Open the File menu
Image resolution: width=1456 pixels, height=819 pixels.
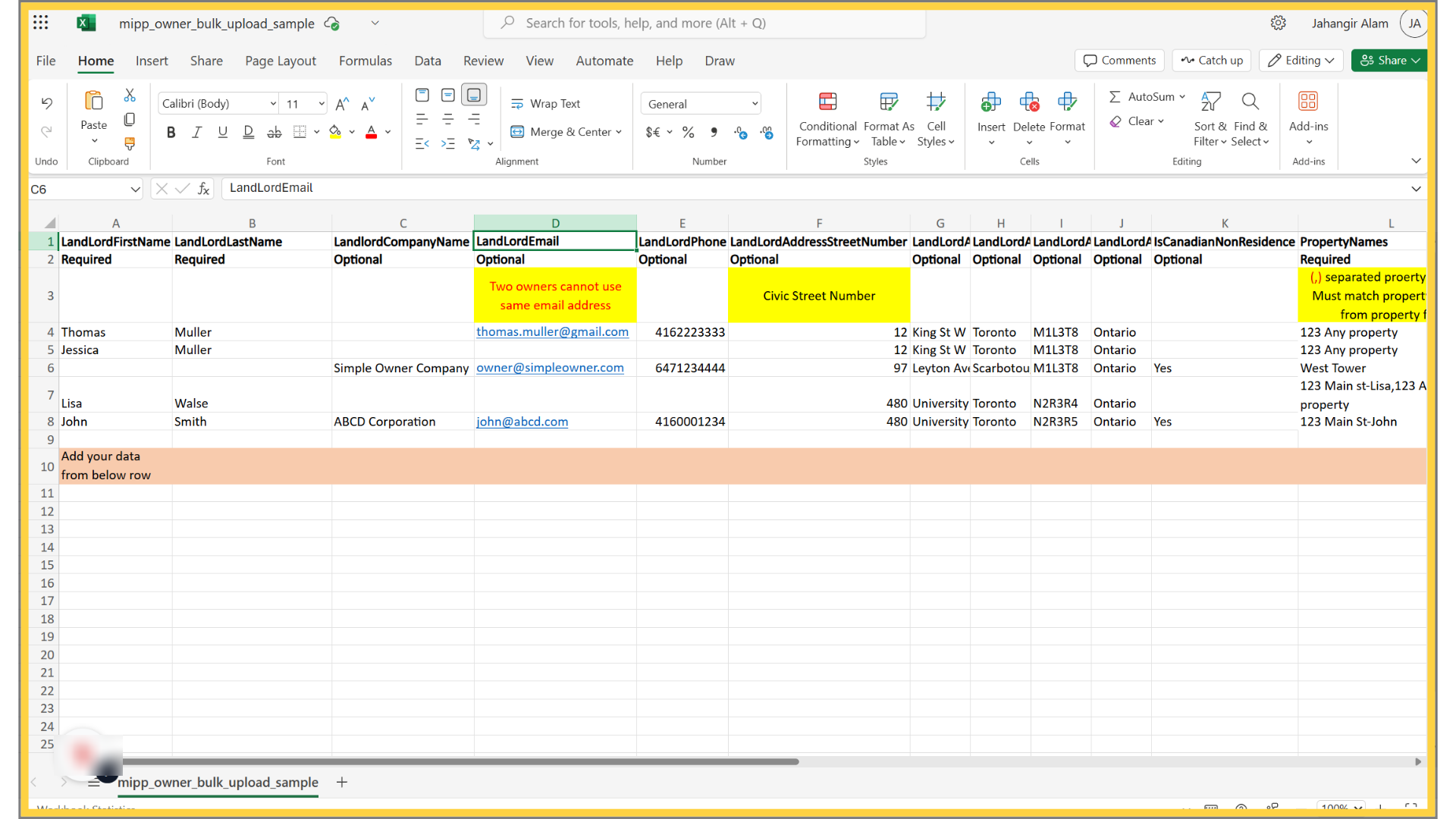coord(46,61)
